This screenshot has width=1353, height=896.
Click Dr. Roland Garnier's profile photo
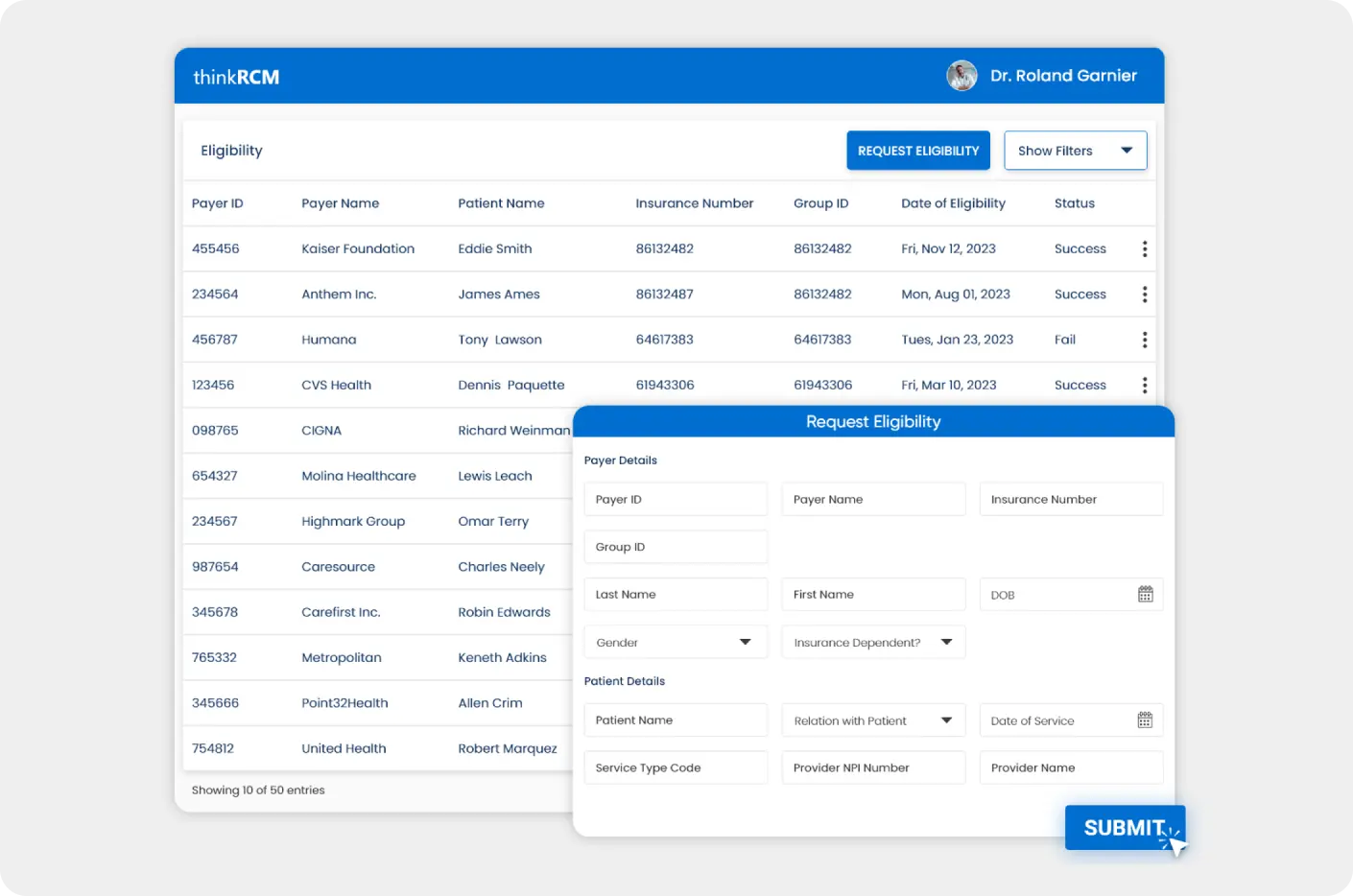961,75
